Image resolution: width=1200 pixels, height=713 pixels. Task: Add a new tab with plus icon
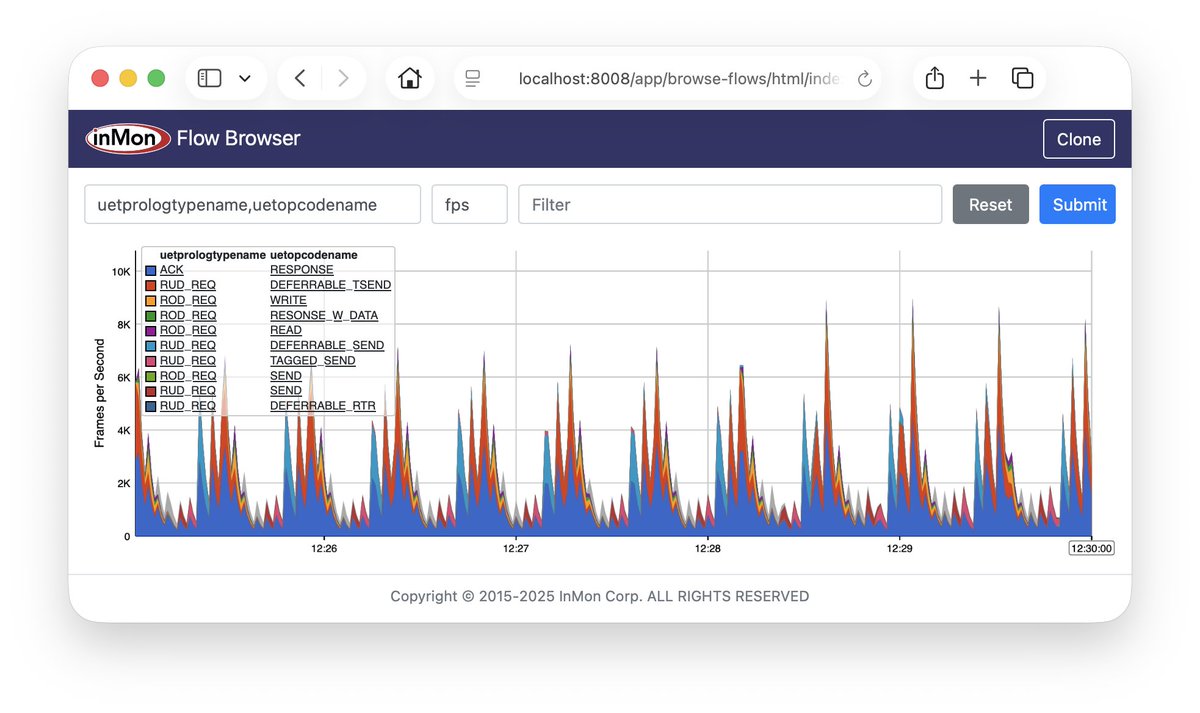coord(978,78)
